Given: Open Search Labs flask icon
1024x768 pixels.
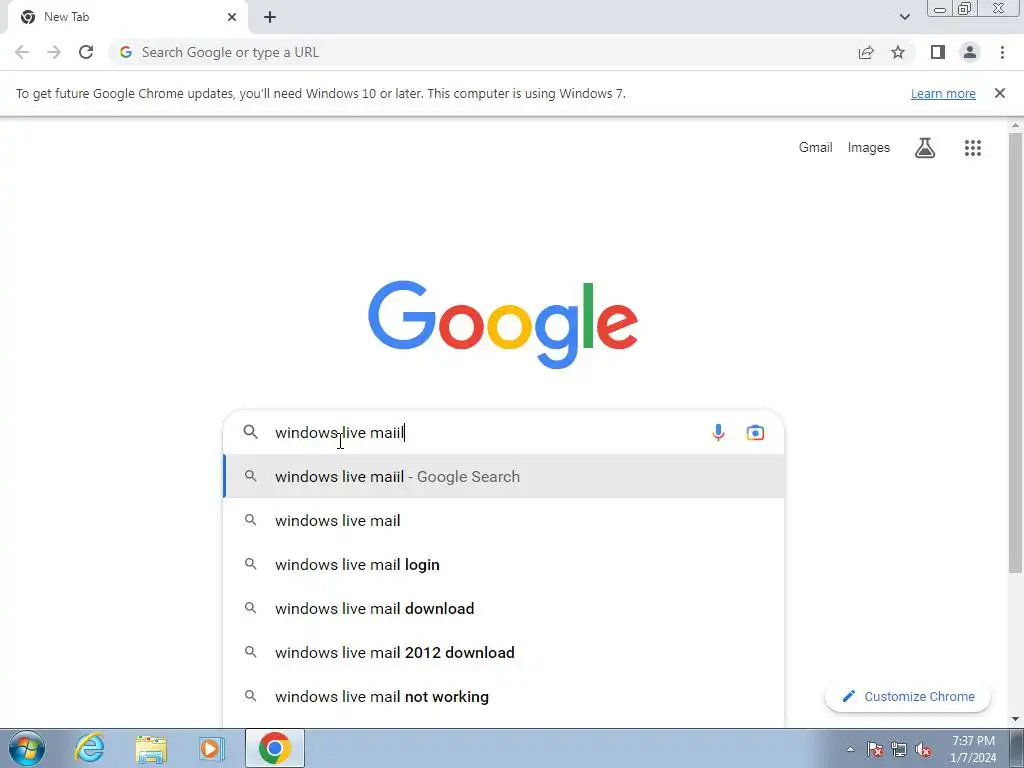Looking at the screenshot, I should pos(925,148).
